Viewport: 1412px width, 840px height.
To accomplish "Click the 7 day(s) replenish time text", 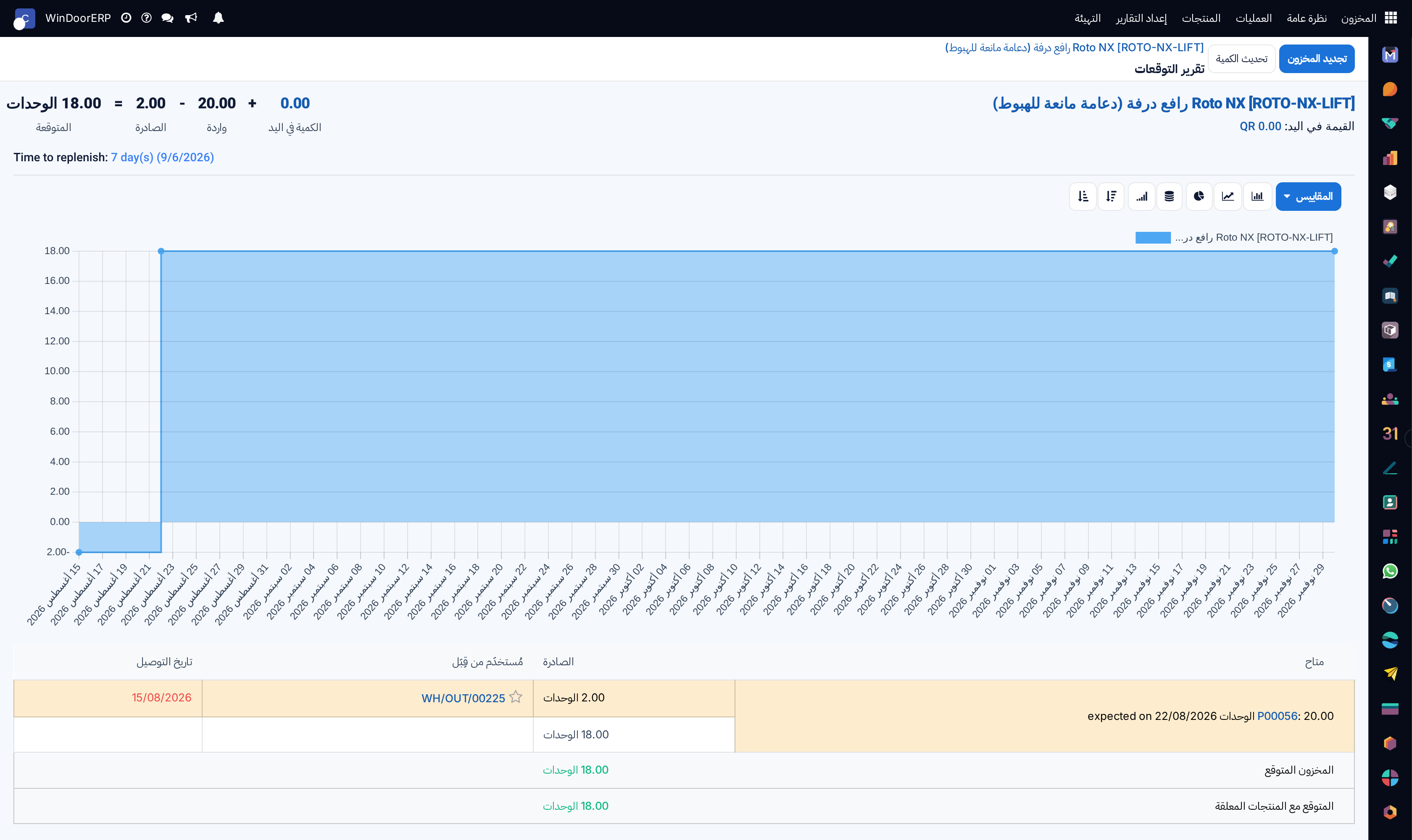I will point(162,157).
